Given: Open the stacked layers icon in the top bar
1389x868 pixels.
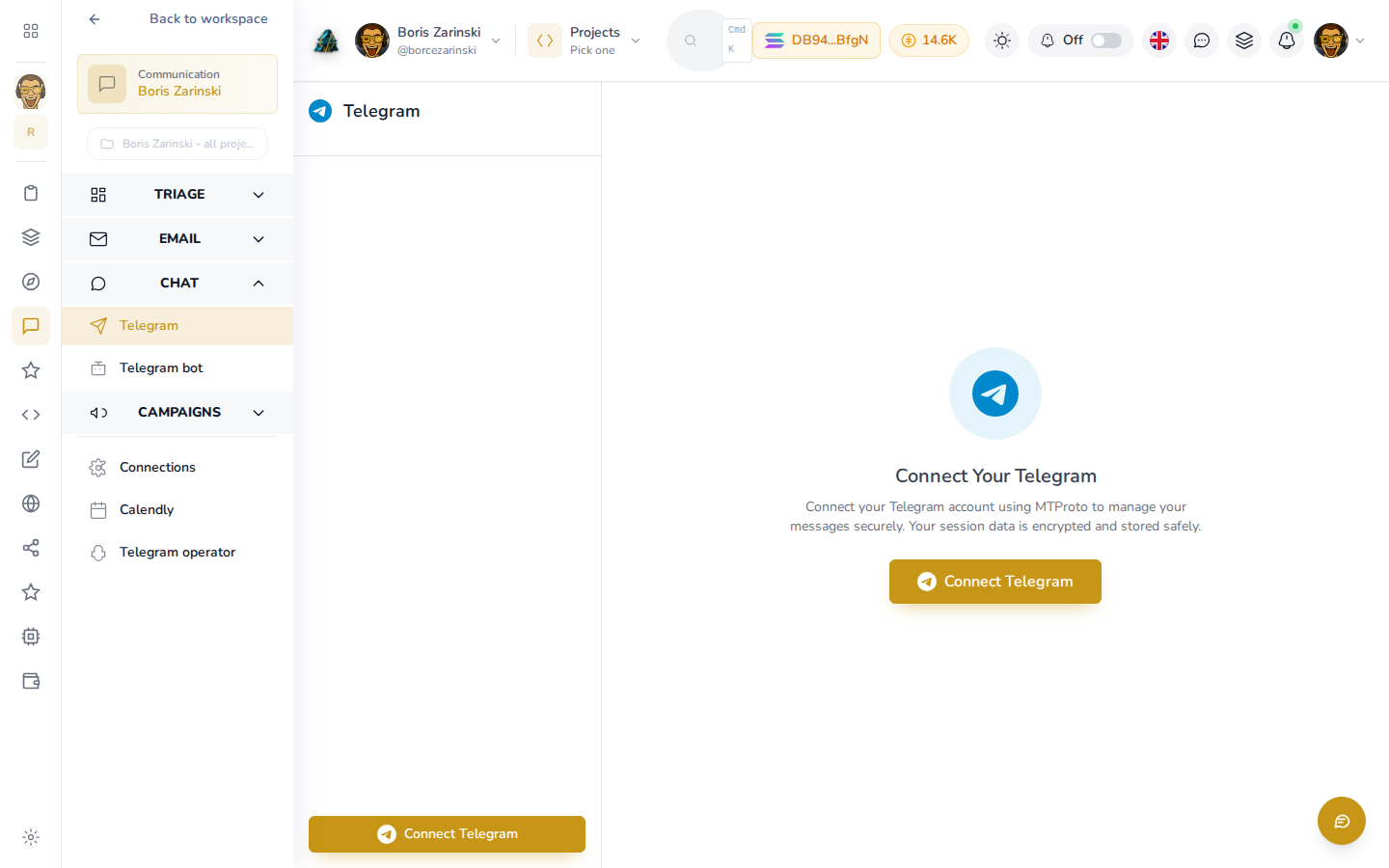Looking at the screenshot, I should [x=1244, y=41].
